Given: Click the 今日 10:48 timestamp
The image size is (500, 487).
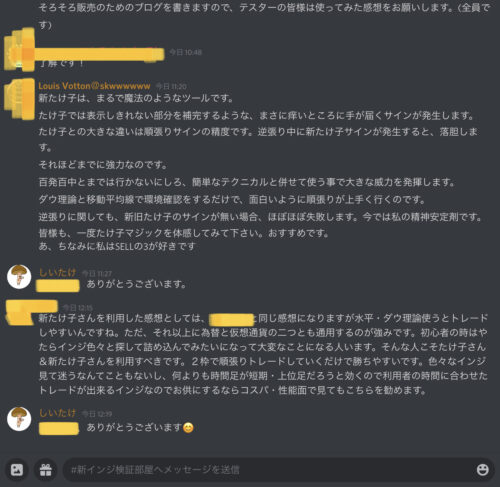Looking at the screenshot, I should [x=185, y=52].
